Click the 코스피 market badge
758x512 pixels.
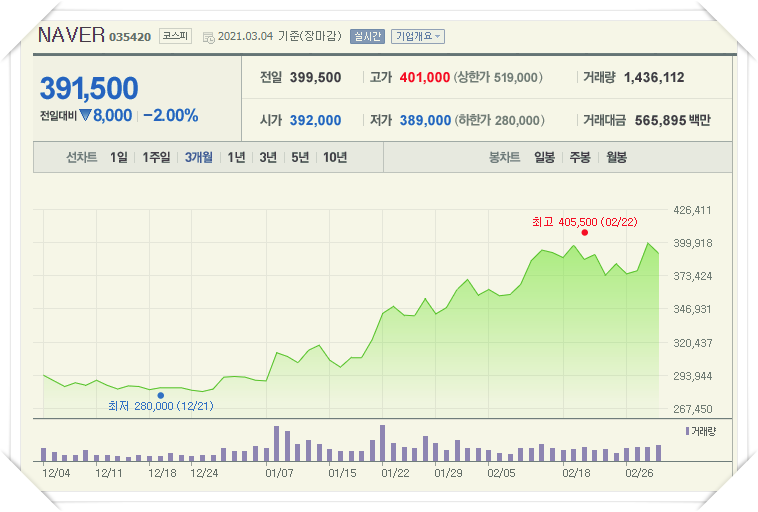pyautogui.click(x=175, y=36)
